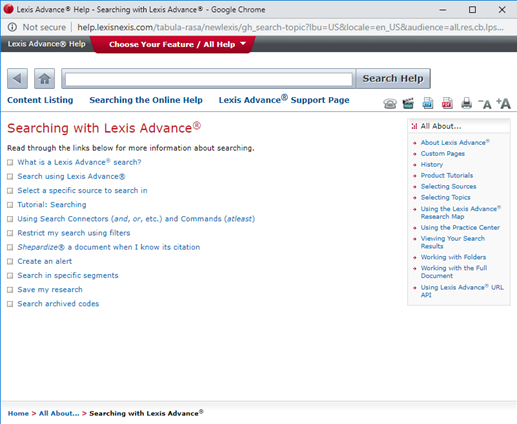The width and height of the screenshot is (517, 424).
Task: Click the All About panel header icon
Action: tap(414, 126)
